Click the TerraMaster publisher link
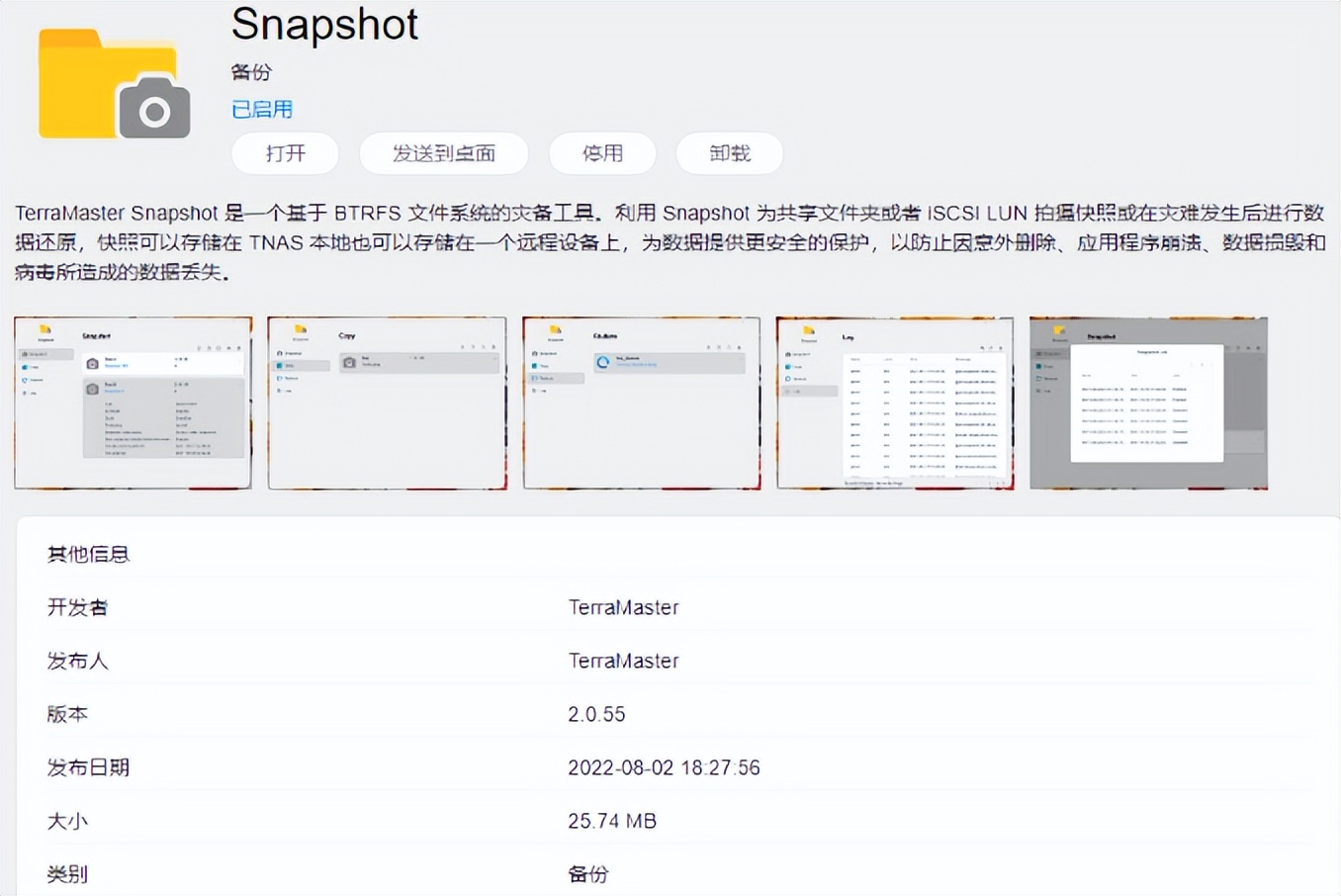Image resolution: width=1341 pixels, height=896 pixels. [x=623, y=661]
